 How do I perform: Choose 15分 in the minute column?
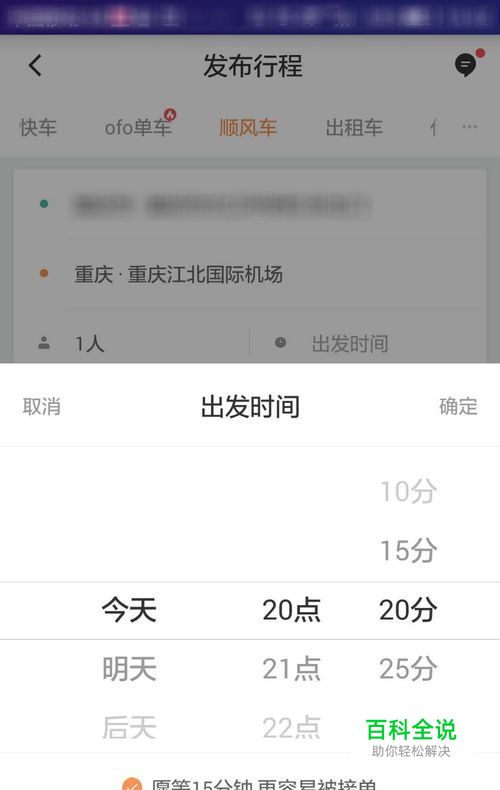click(x=408, y=550)
